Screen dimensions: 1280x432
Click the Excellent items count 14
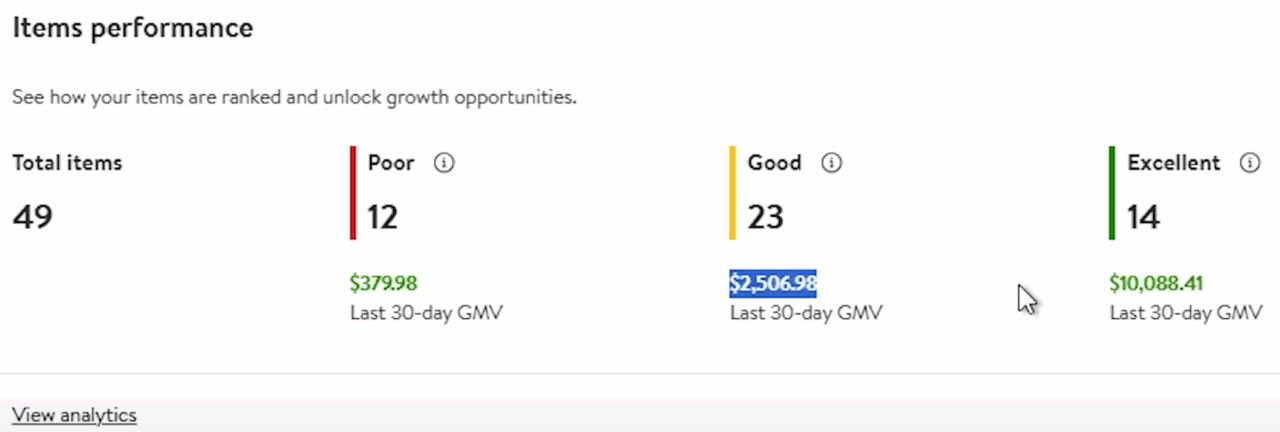click(1143, 216)
